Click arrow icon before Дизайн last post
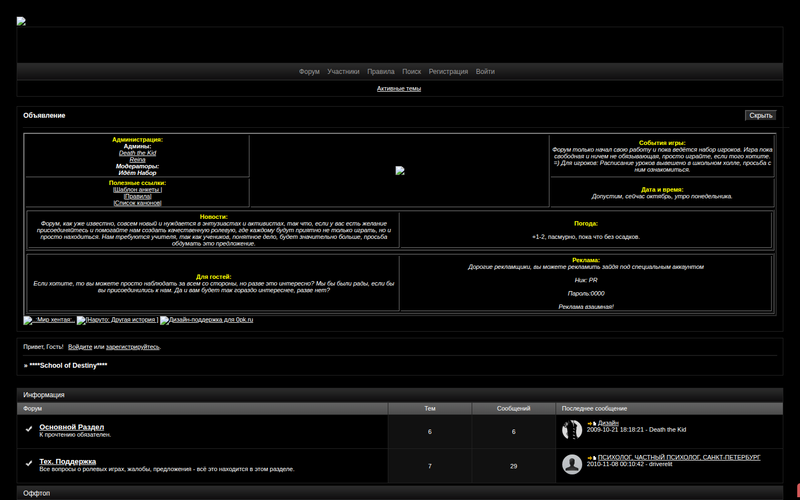Screen dimensions: 800x500 591,424
